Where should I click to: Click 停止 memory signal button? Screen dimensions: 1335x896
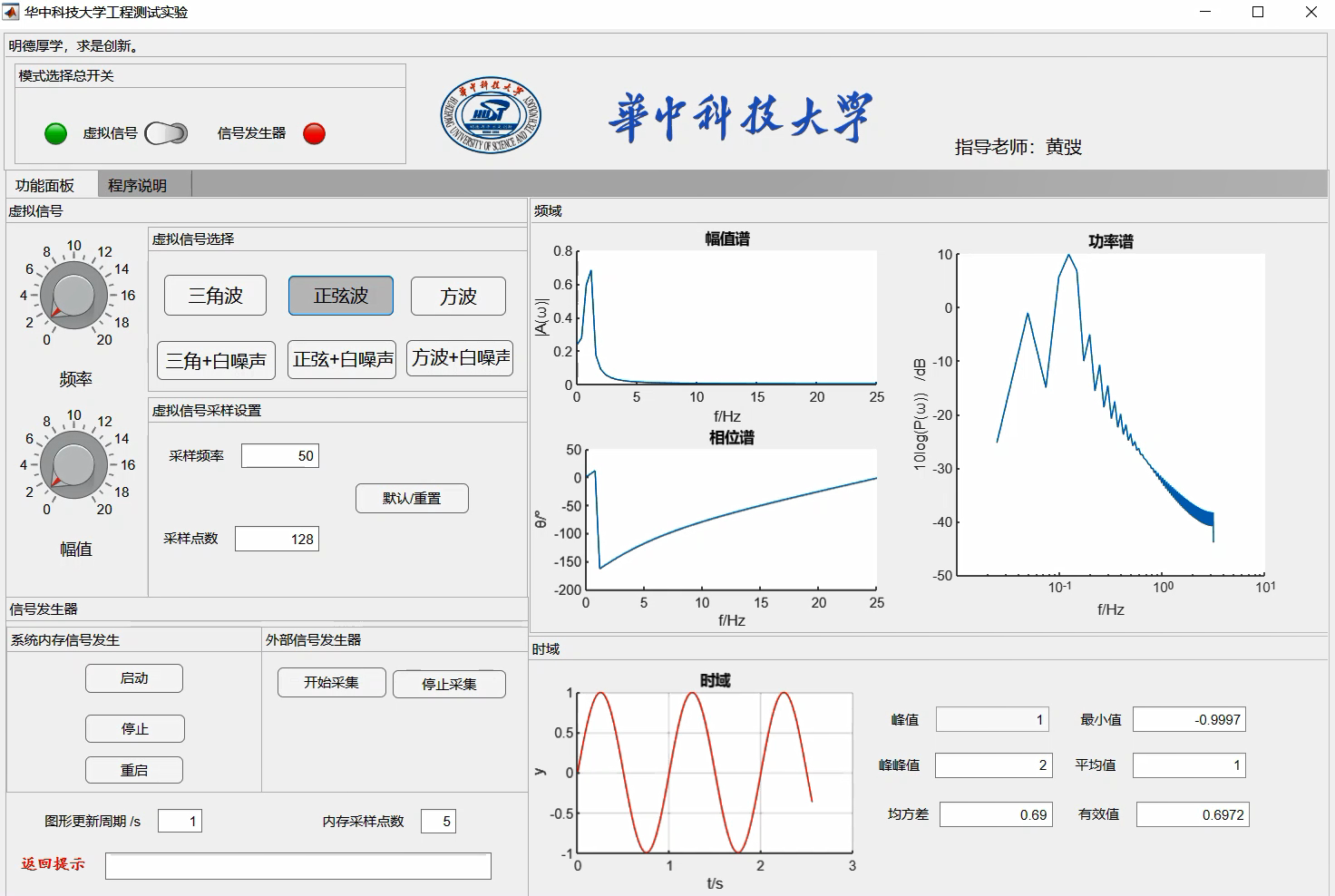click(x=134, y=728)
